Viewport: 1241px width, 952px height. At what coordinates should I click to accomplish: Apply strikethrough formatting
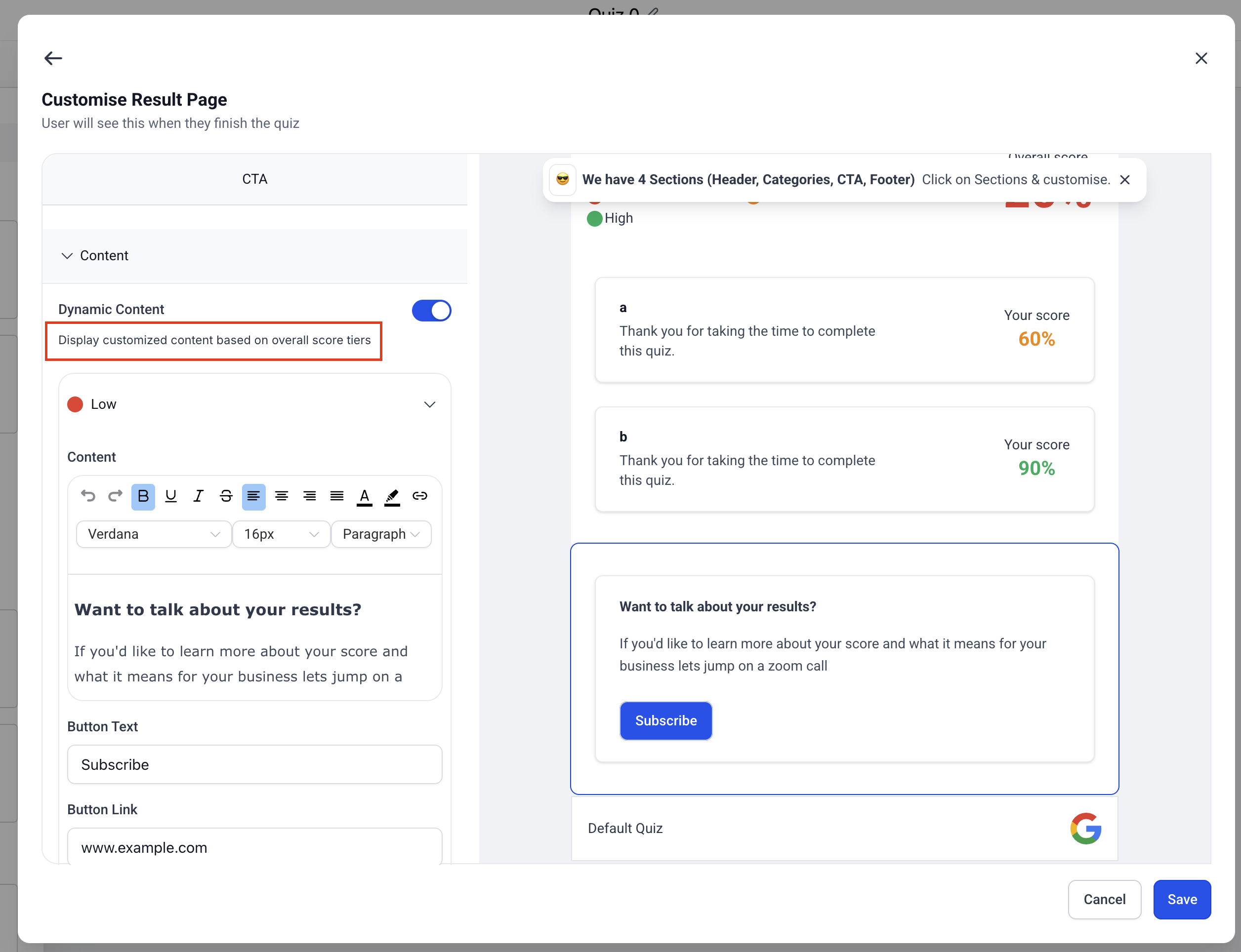click(226, 496)
